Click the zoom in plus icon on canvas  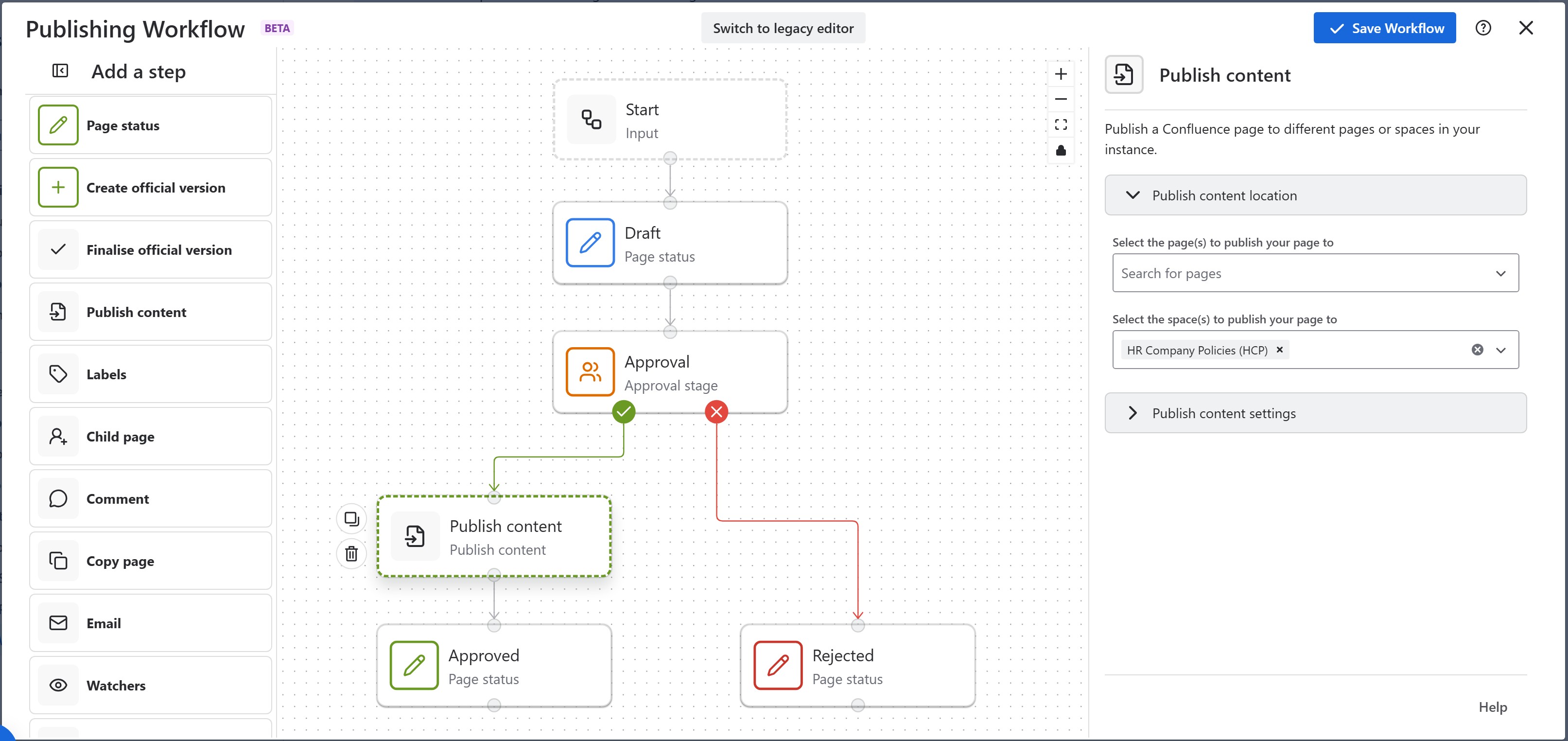(1061, 74)
